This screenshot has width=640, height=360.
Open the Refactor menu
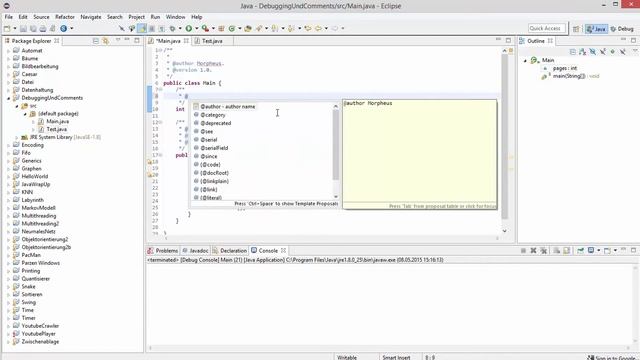click(65, 17)
